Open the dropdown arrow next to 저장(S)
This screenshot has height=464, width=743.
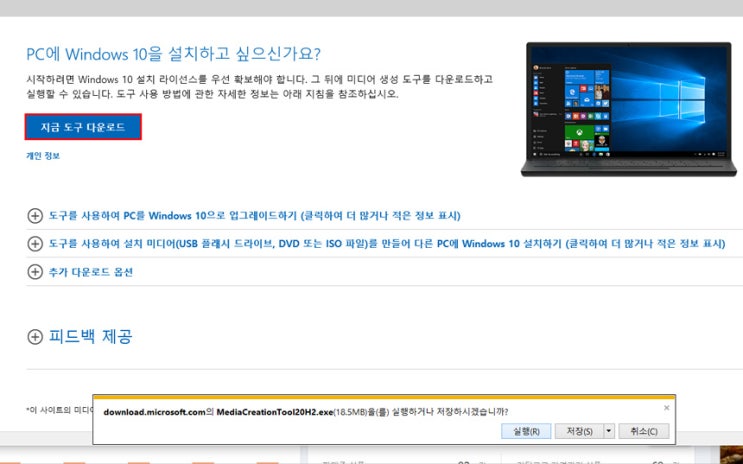609,431
